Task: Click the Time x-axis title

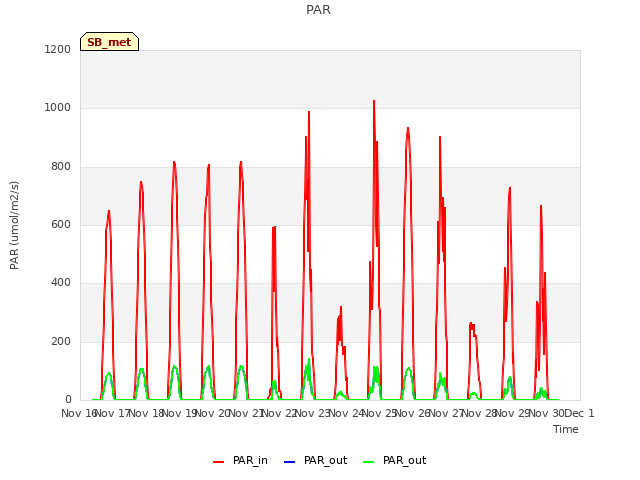Action: pos(566,429)
